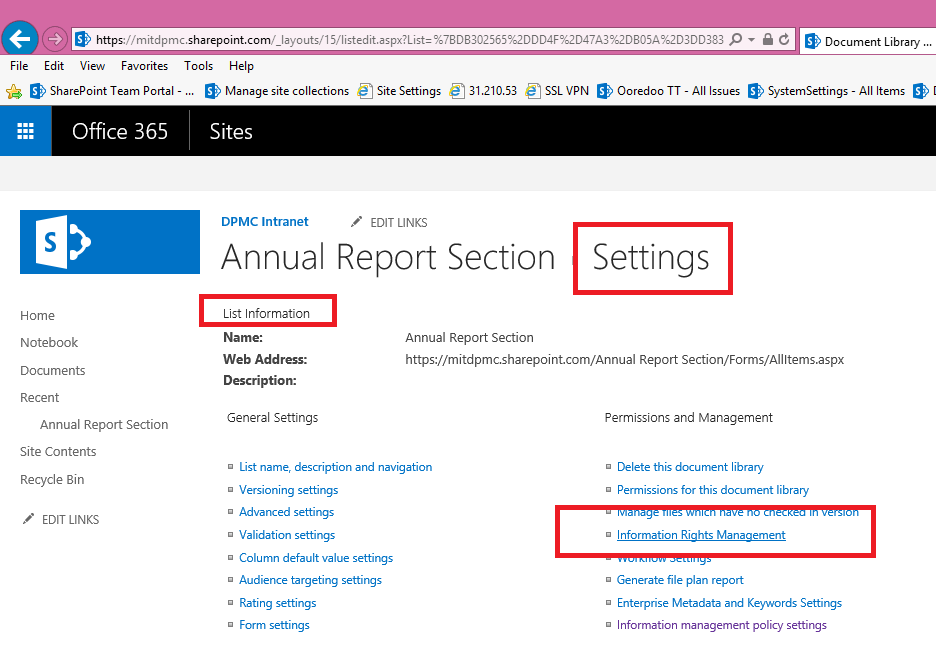Click the SharePoint site logo tile
The image size is (936, 664).
click(x=109, y=241)
